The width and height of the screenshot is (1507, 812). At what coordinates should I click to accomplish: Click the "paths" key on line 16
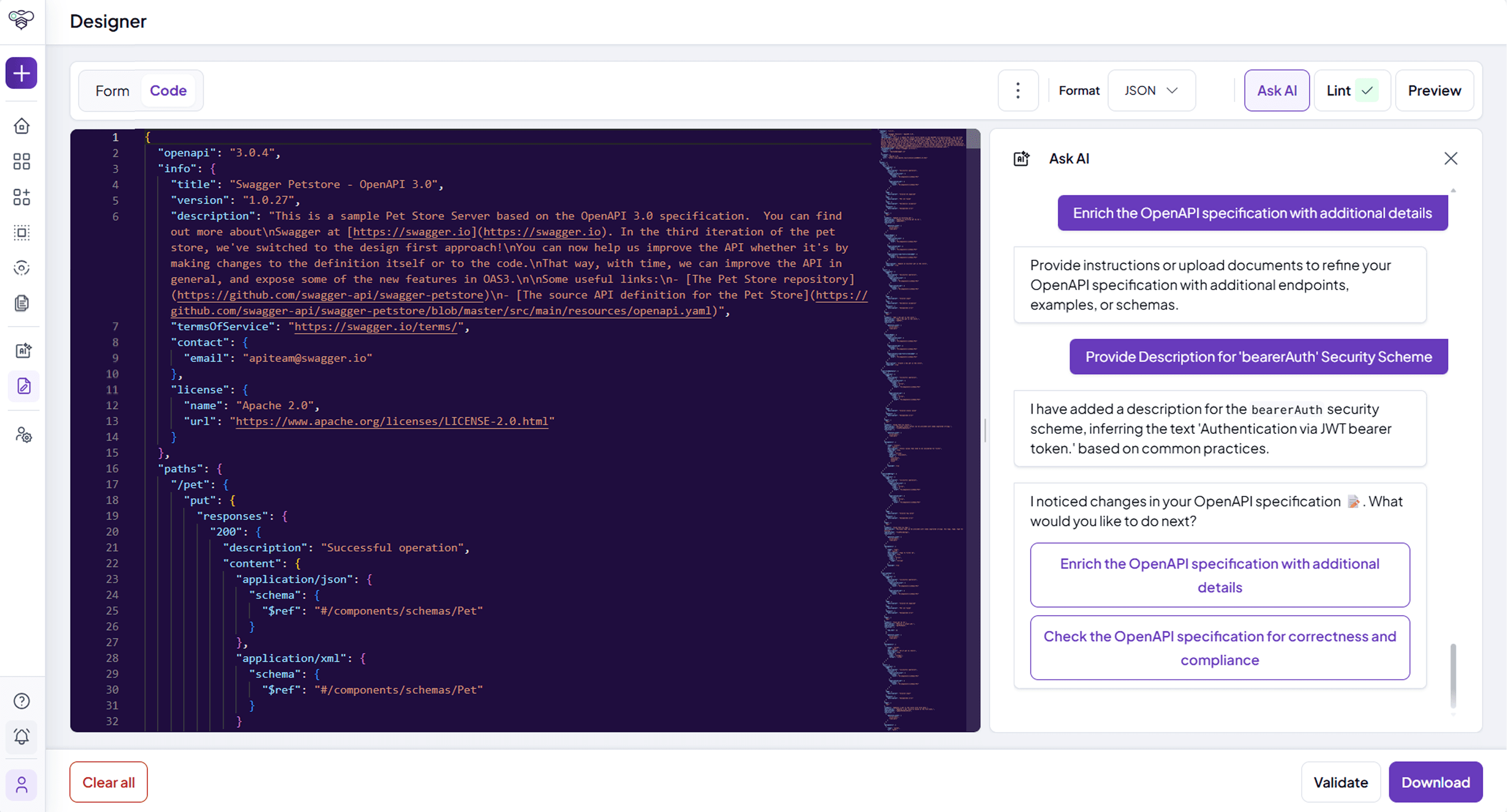click(x=181, y=469)
